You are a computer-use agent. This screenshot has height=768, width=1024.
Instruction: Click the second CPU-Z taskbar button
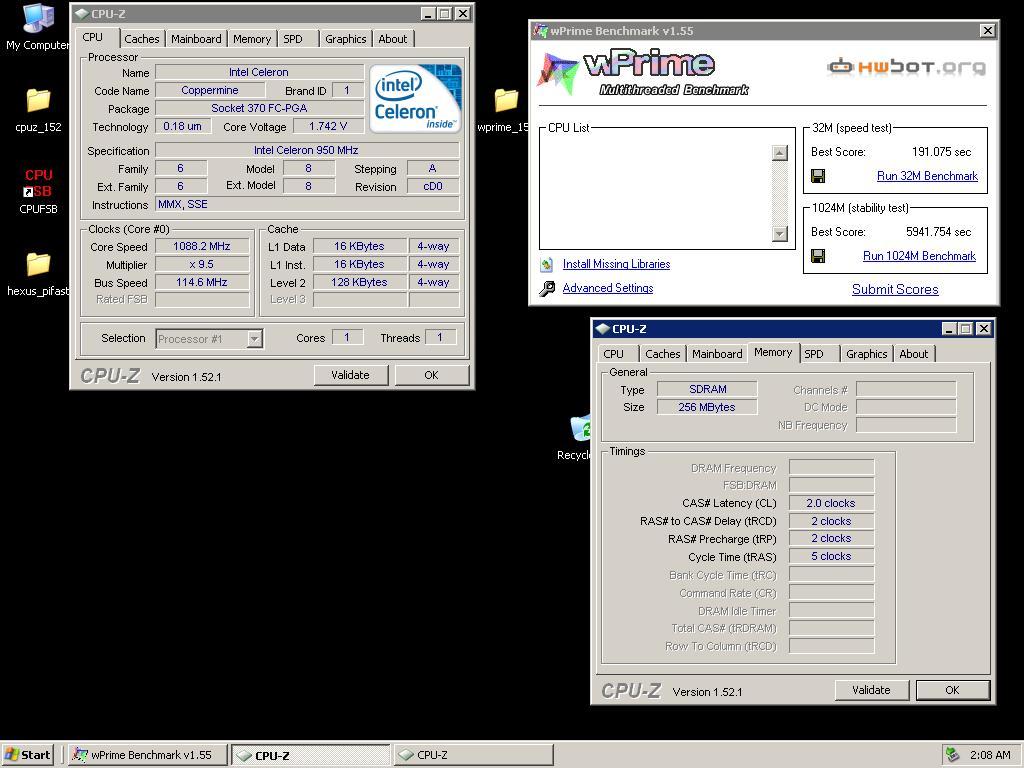point(473,755)
